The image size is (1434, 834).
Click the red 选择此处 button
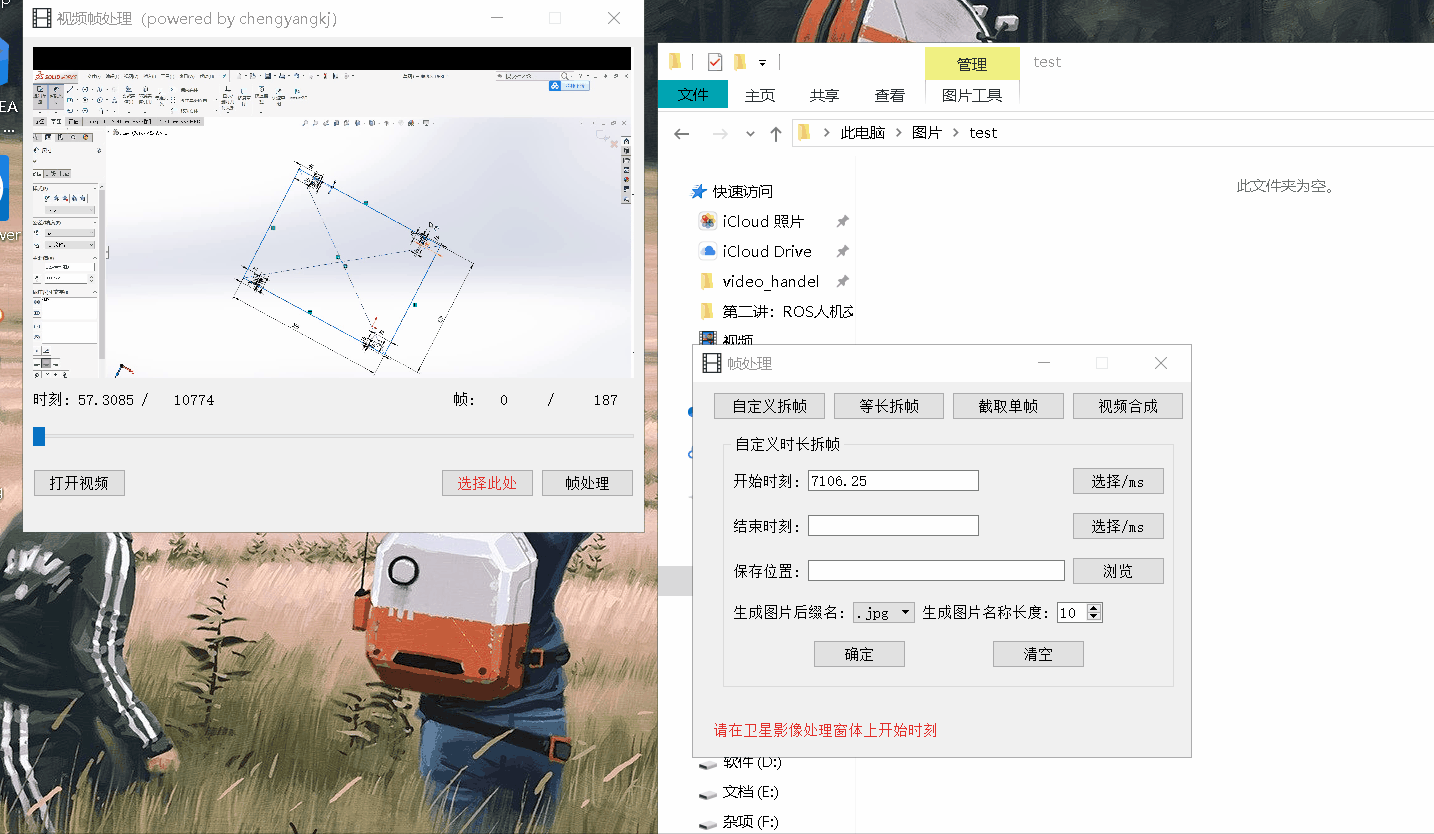(x=487, y=483)
